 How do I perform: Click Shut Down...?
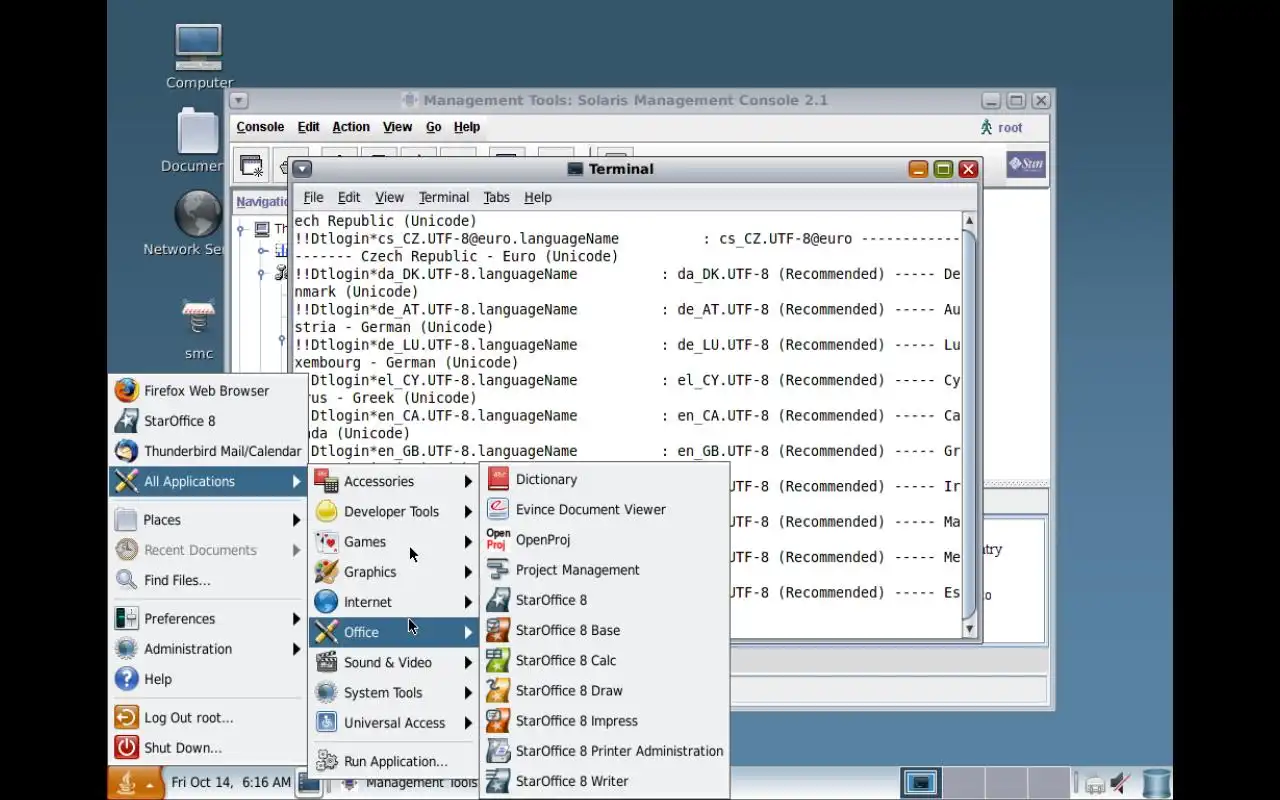pyautogui.click(x=207, y=748)
